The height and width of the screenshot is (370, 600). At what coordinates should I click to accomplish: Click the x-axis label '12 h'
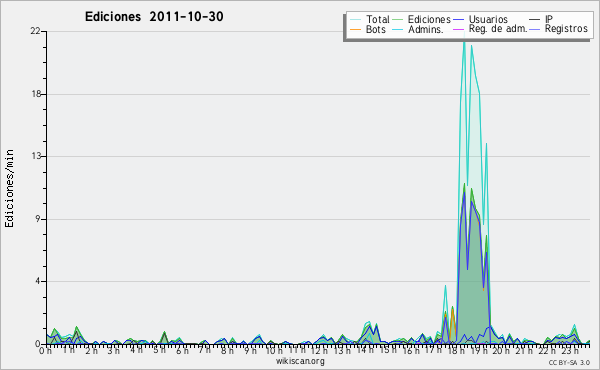click(319, 350)
